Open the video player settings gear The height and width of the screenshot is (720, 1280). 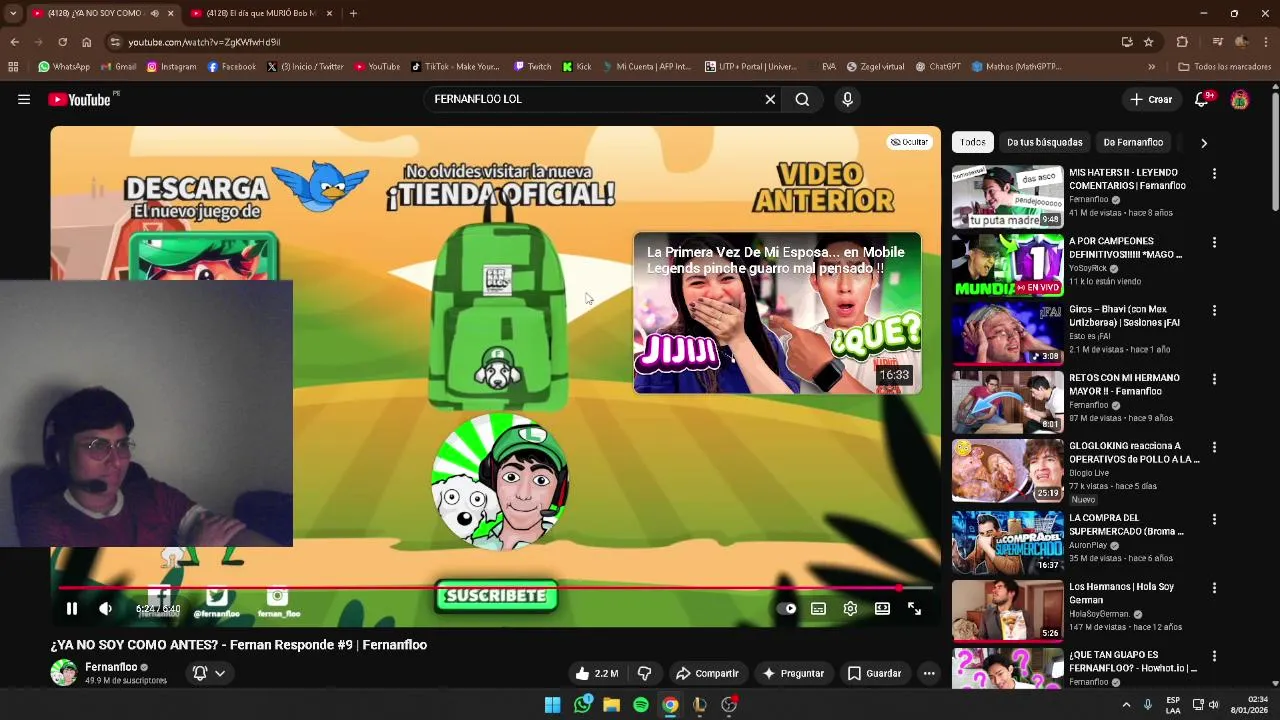(850, 608)
